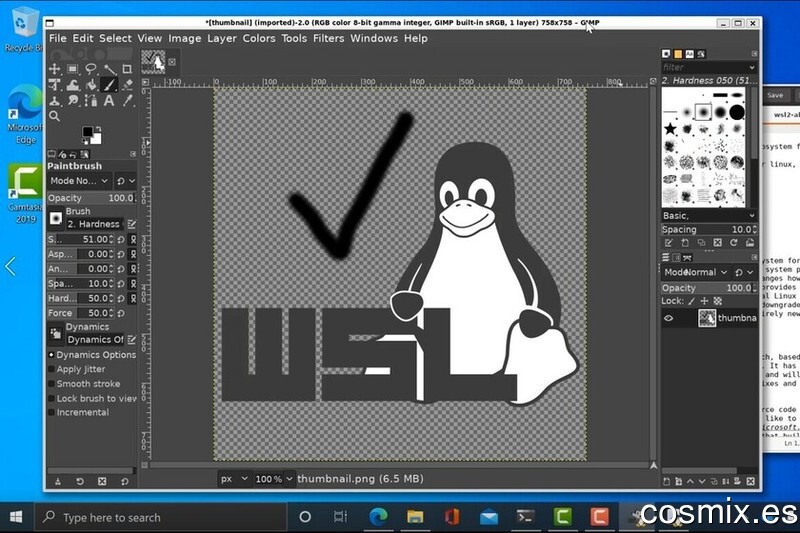Click the brush preview icon in tool options
Screen dimensions: 800x533
click(x=56, y=219)
